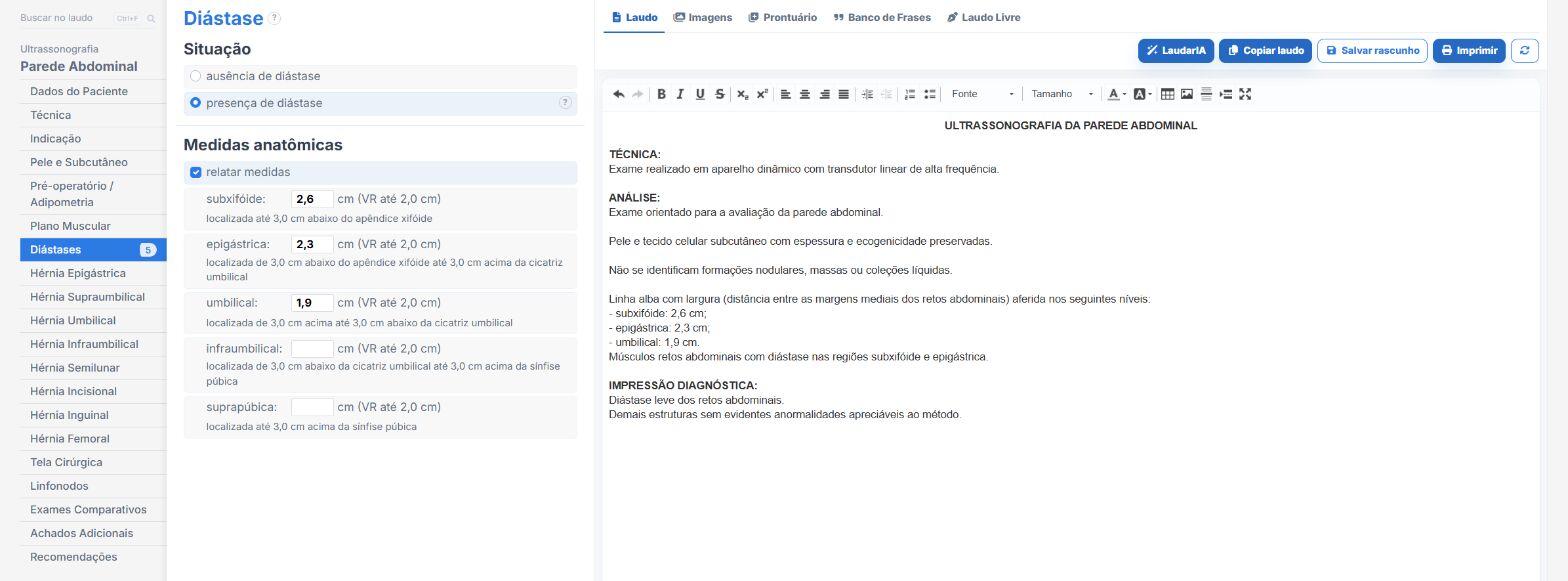This screenshot has height=581, width=1568.
Task: Click the suprapúbica measurement field
Action: (x=312, y=407)
